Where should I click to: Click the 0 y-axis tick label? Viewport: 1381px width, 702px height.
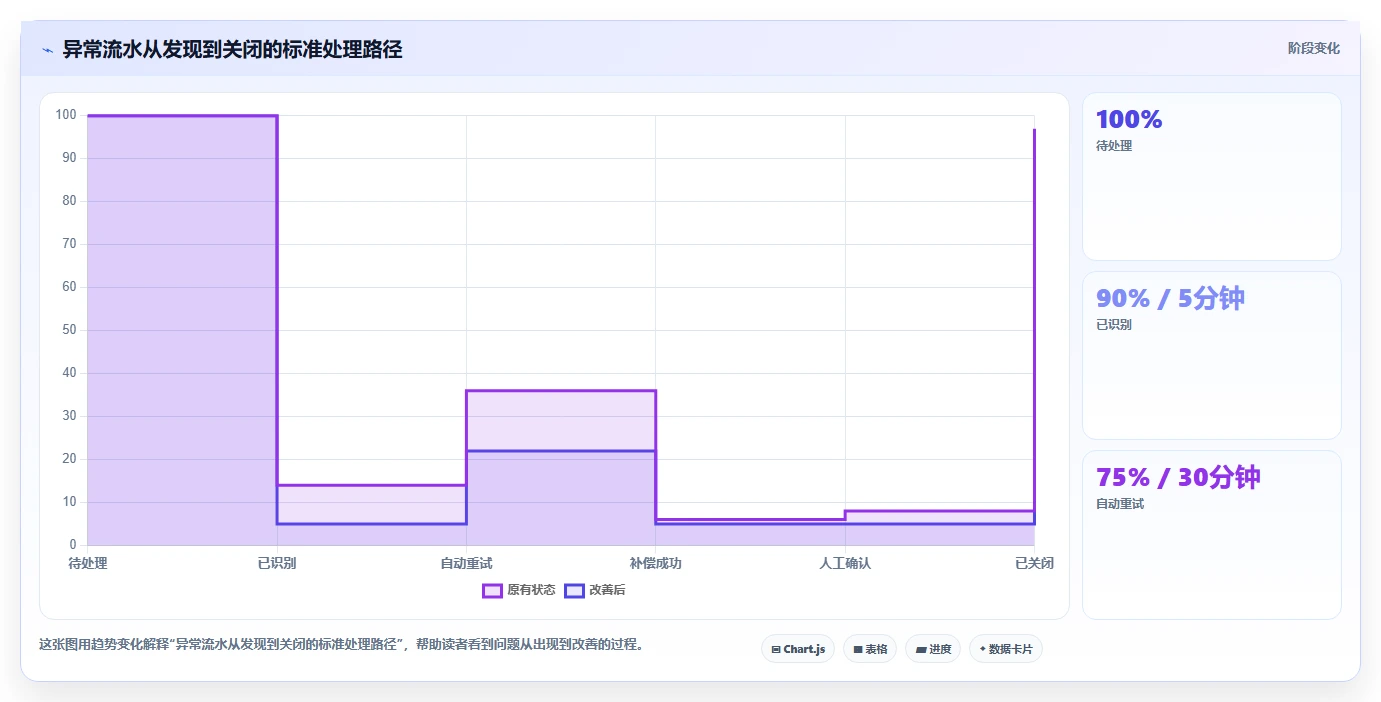coord(73,545)
